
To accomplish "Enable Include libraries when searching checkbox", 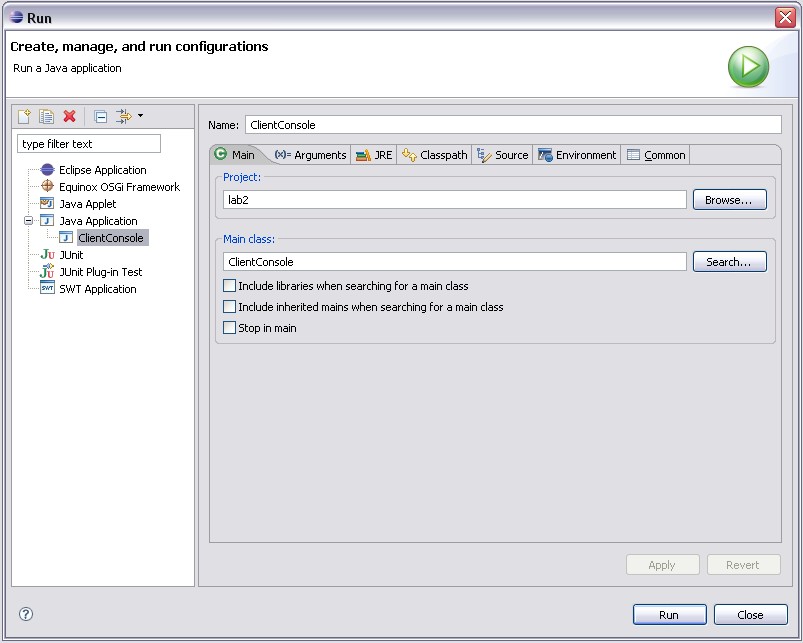I will point(230,286).
